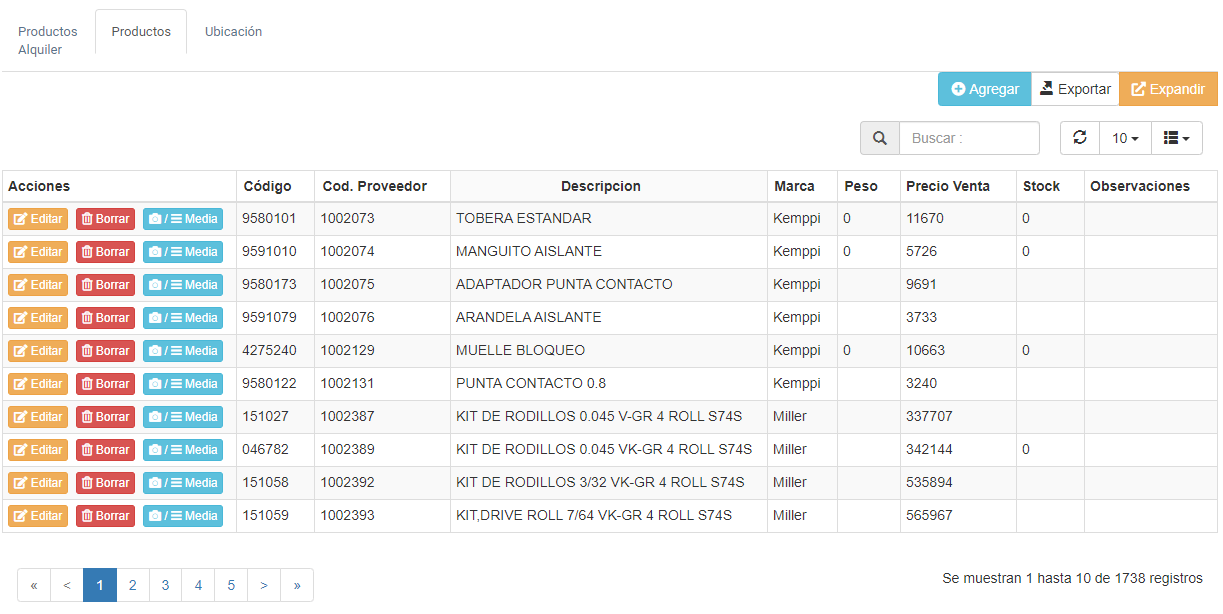This screenshot has height=614, width=1223.
Task: Click the magnifying glass search icon
Action: point(879,138)
